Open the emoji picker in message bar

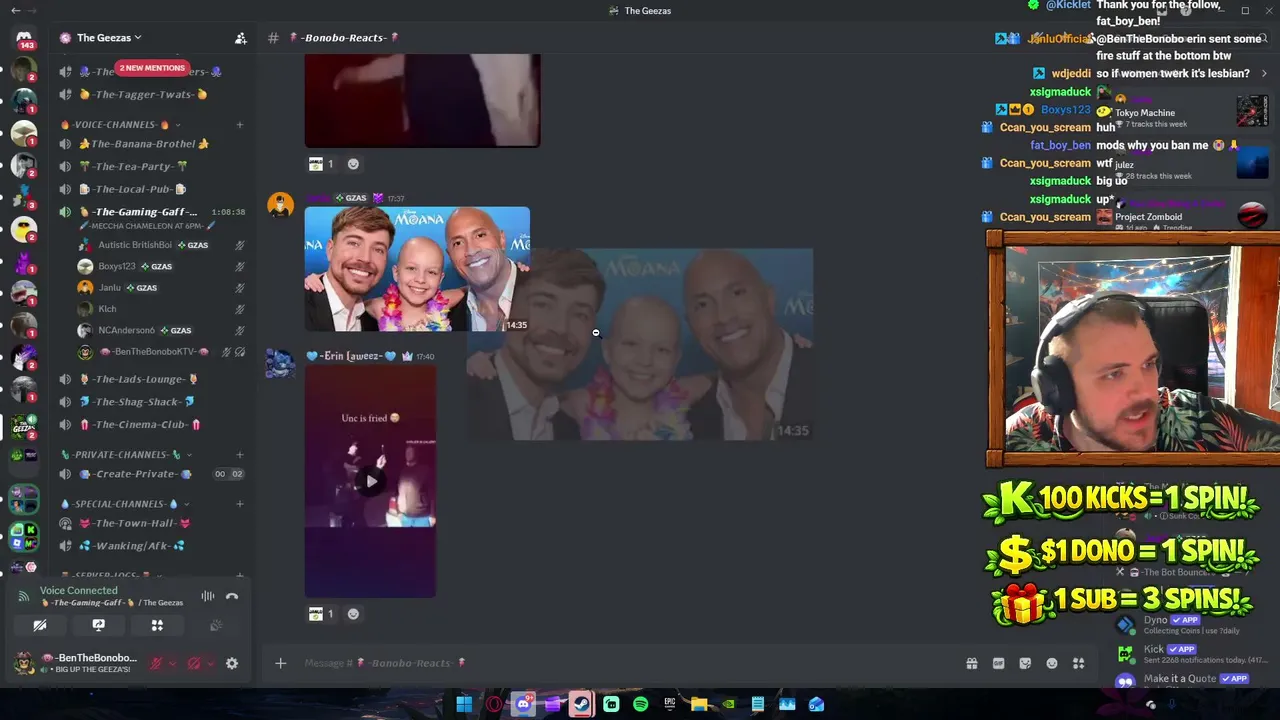coord(1052,663)
